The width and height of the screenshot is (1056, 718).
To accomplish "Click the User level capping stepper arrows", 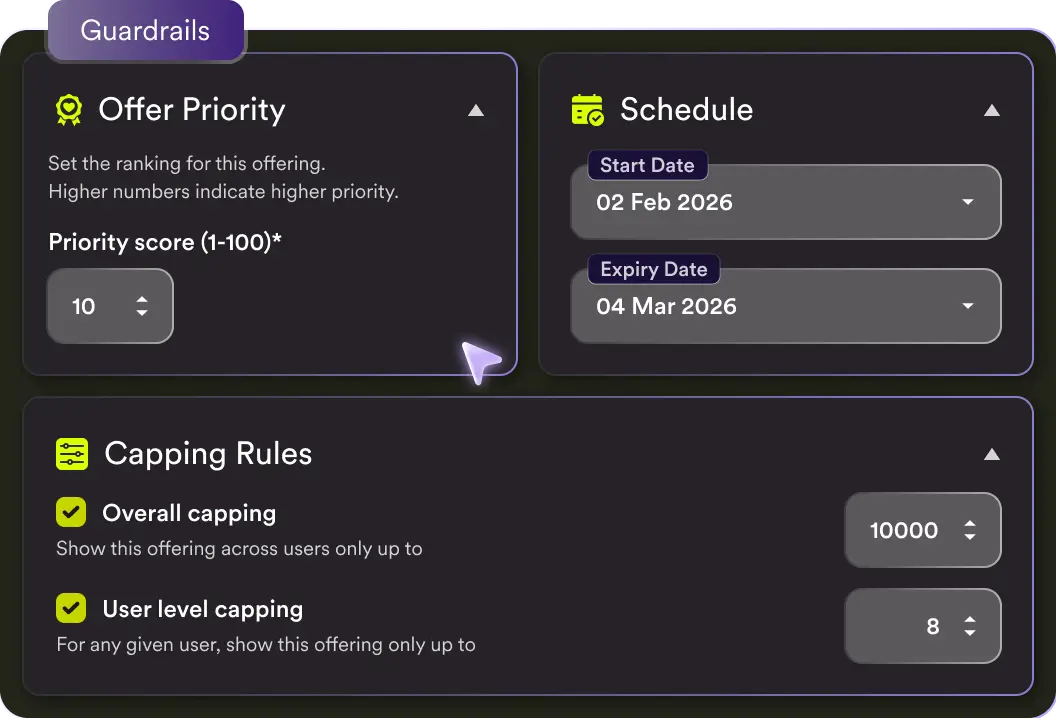I will [x=969, y=627].
